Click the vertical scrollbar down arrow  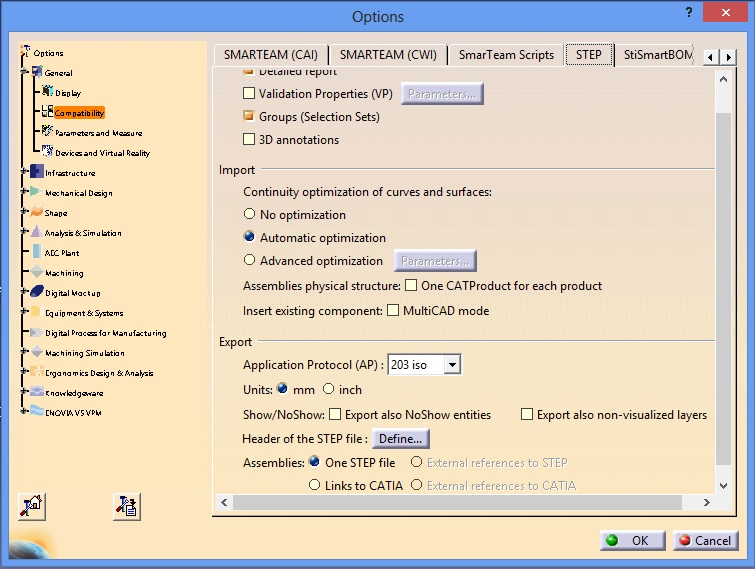(x=723, y=485)
